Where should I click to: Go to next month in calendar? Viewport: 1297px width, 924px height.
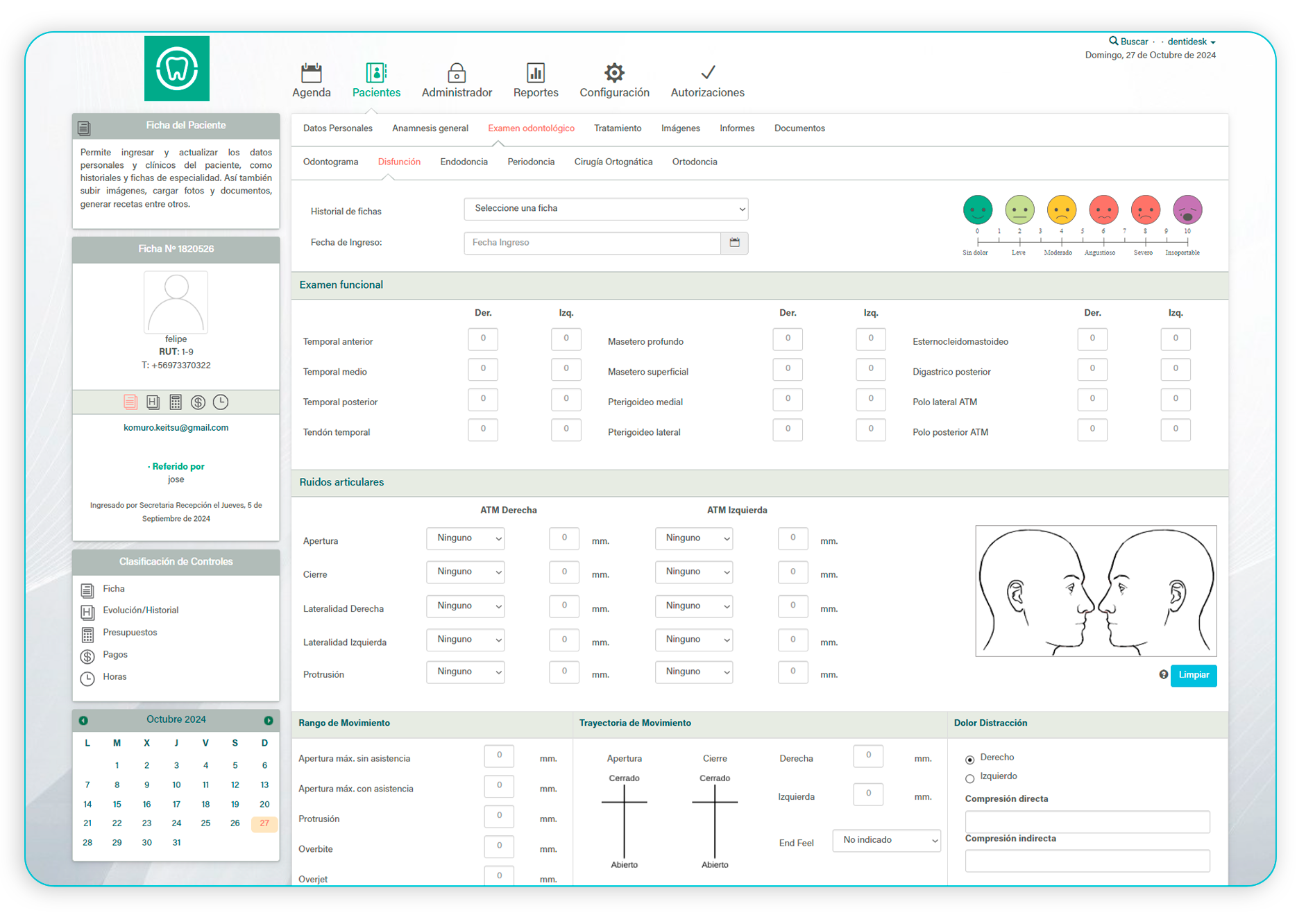pyautogui.click(x=269, y=721)
